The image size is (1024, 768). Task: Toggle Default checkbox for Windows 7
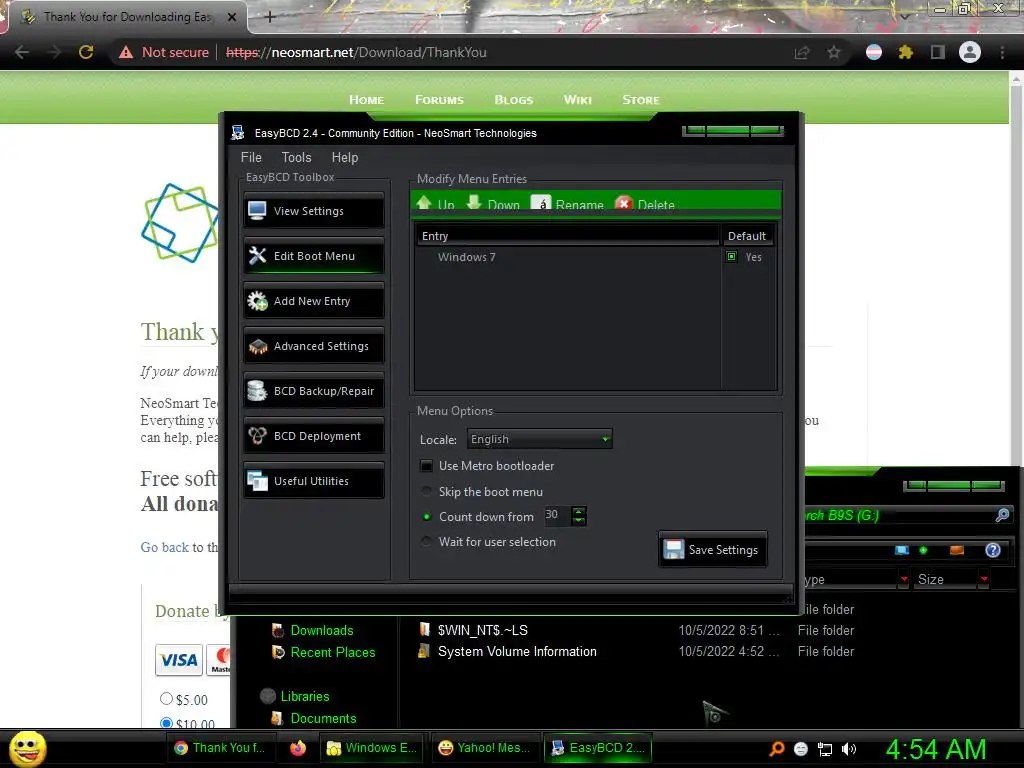coord(731,257)
